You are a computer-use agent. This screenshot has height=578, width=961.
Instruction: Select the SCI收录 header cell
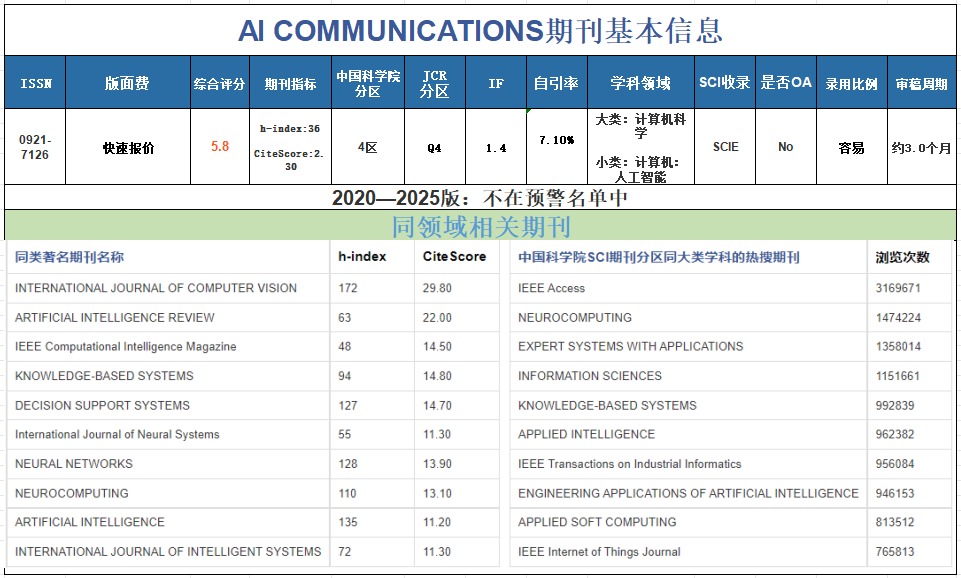(724, 83)
